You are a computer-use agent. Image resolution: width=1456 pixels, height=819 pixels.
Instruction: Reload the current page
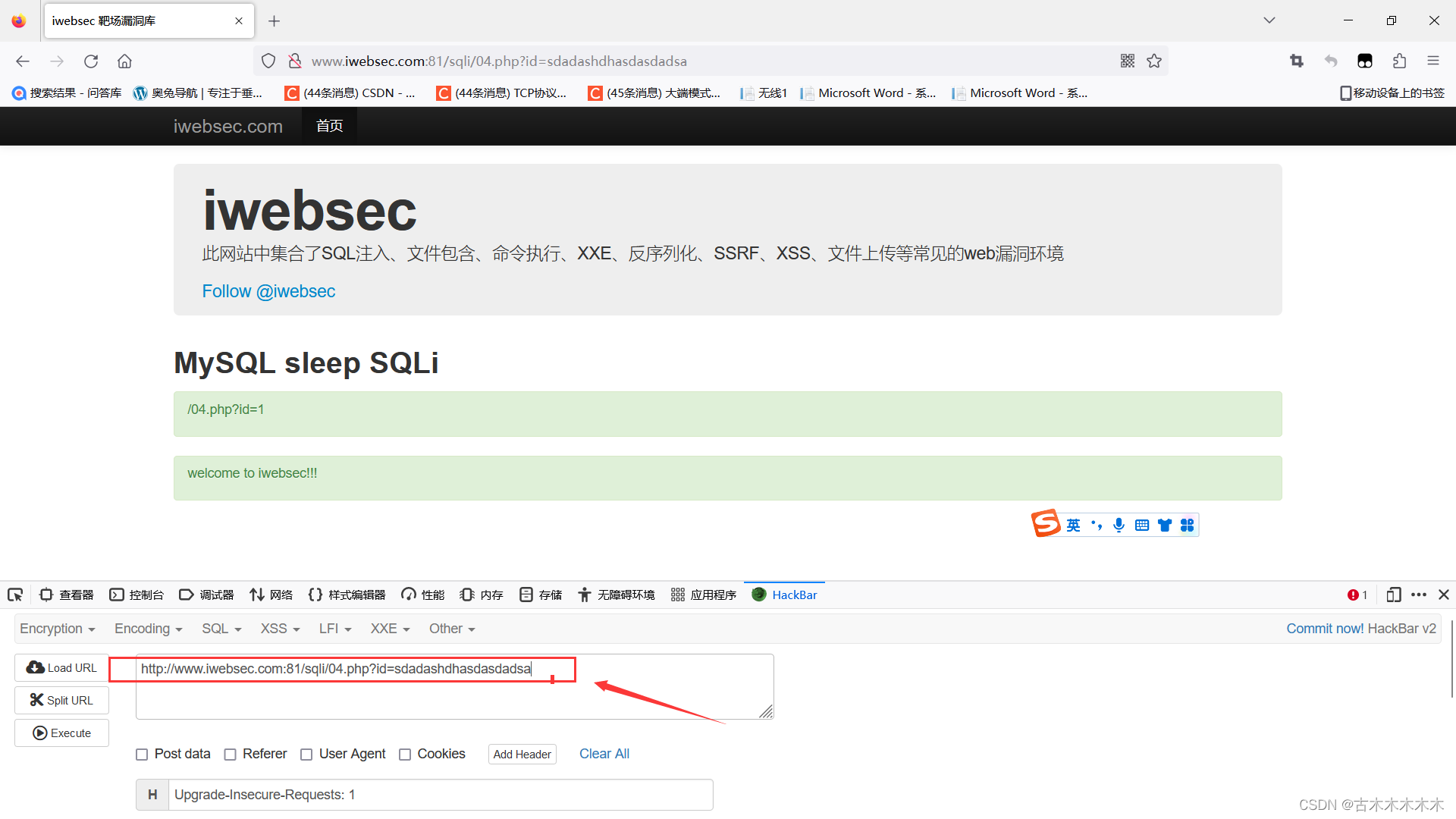(x=90, y=61)
